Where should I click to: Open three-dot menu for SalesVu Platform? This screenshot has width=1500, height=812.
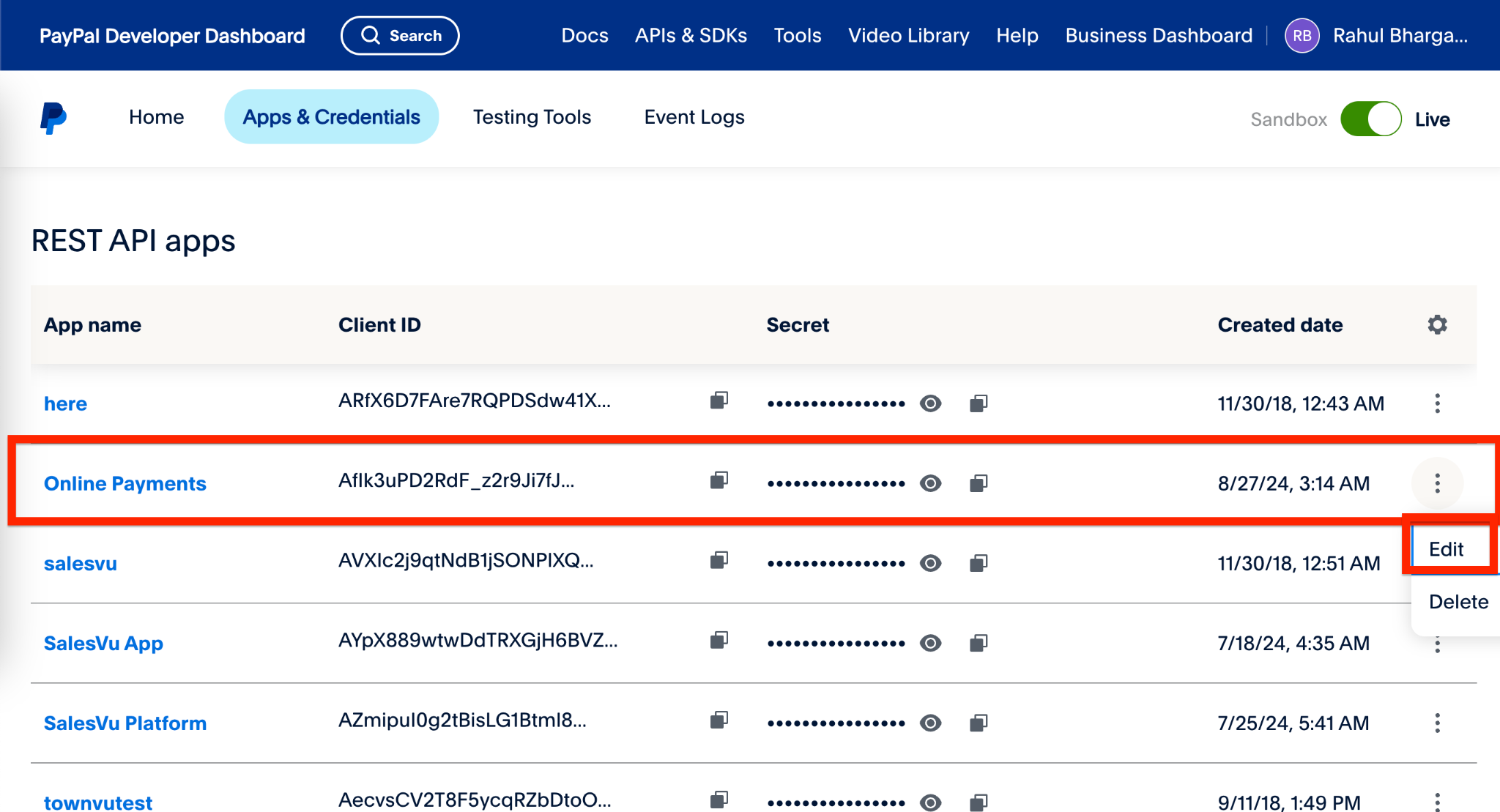(x=1437, y=723)
